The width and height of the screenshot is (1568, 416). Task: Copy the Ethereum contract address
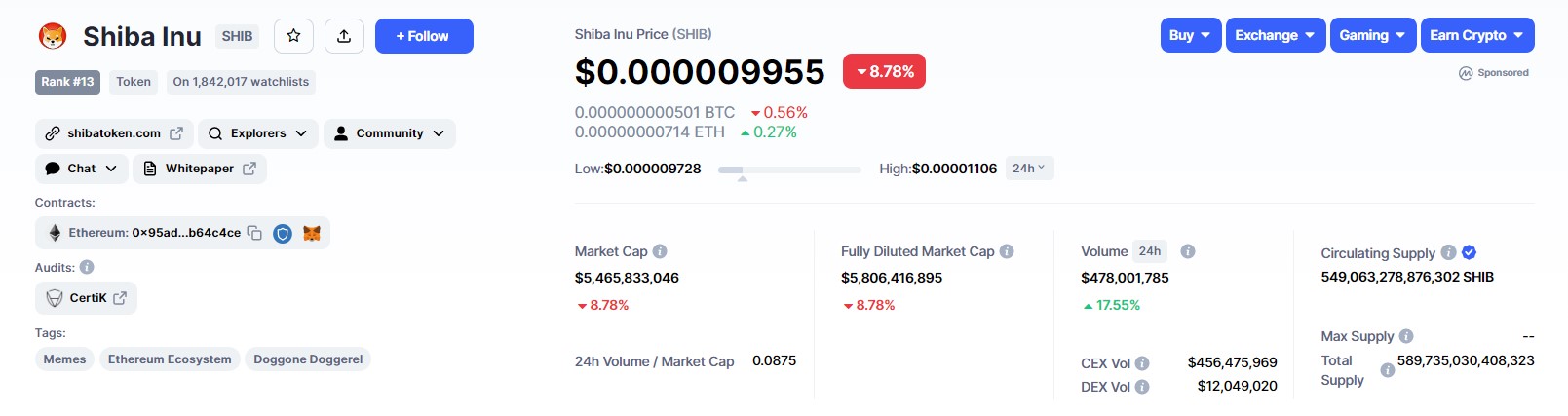tap(254, 233)
